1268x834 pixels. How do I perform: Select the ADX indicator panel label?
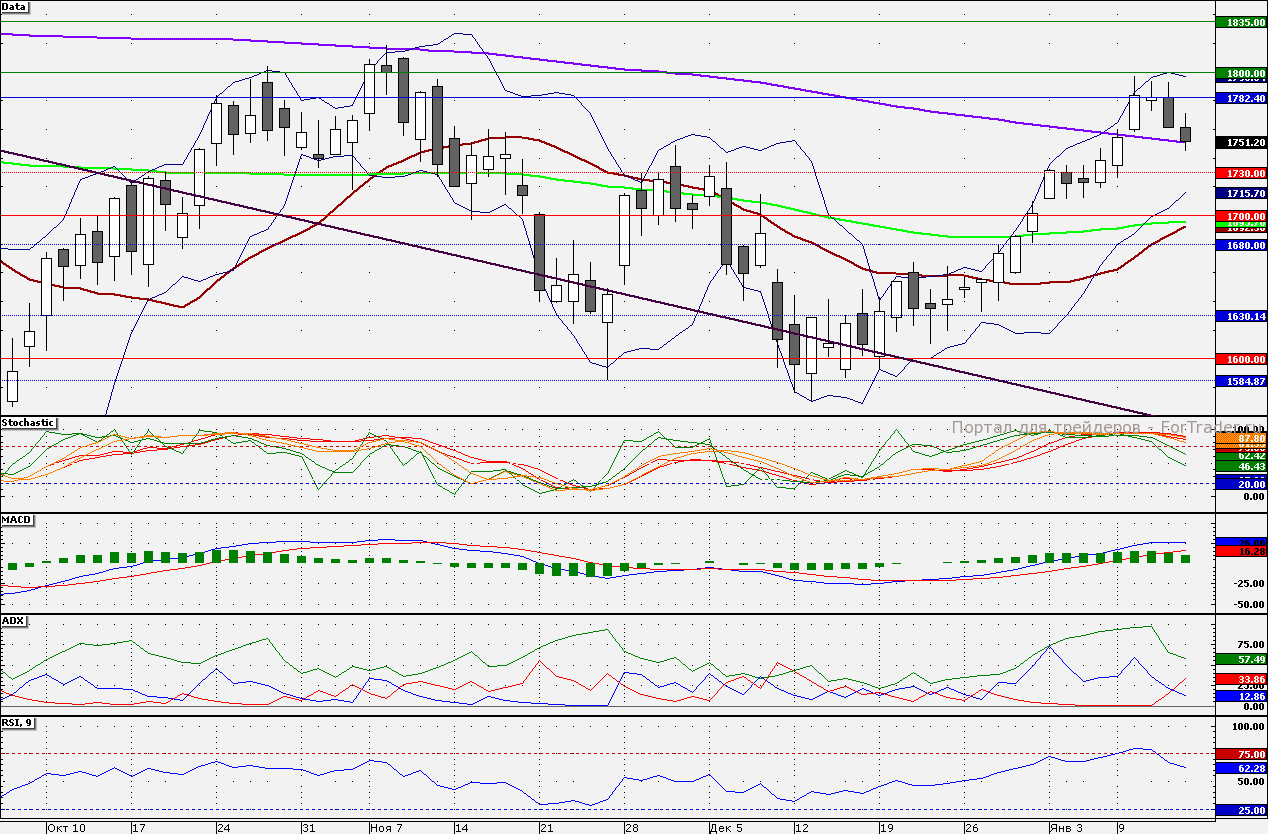tap(13, 621)
